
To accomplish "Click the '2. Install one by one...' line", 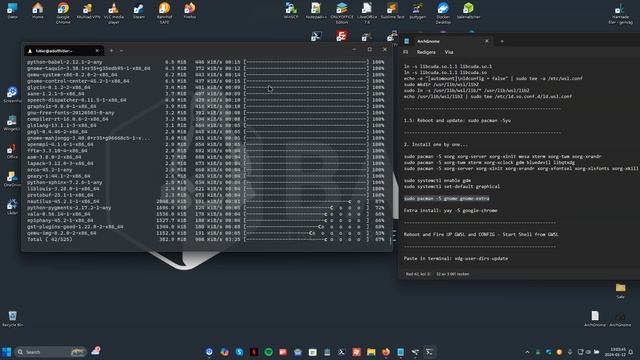I will click(436, 144).
